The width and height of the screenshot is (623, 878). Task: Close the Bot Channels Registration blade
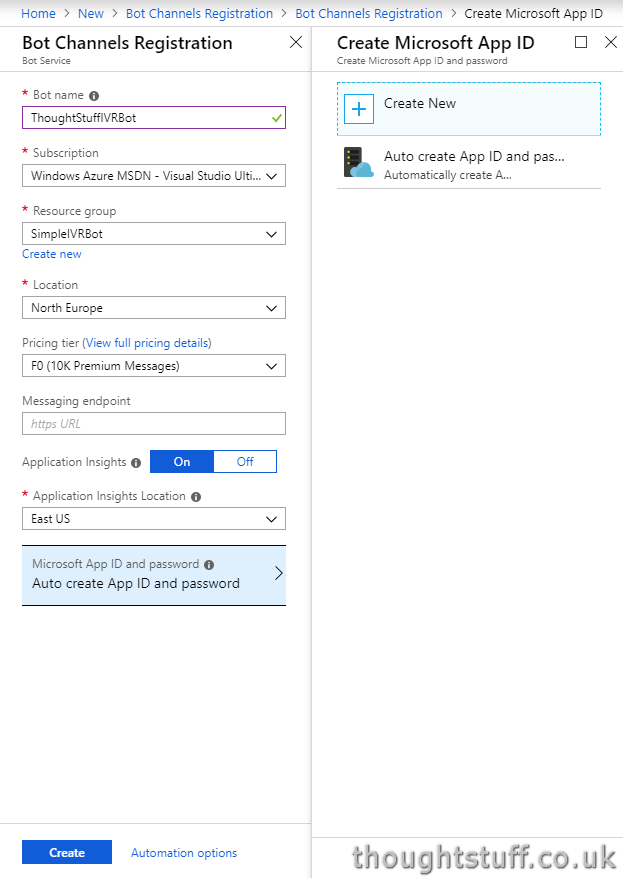(x=296, y=42)
